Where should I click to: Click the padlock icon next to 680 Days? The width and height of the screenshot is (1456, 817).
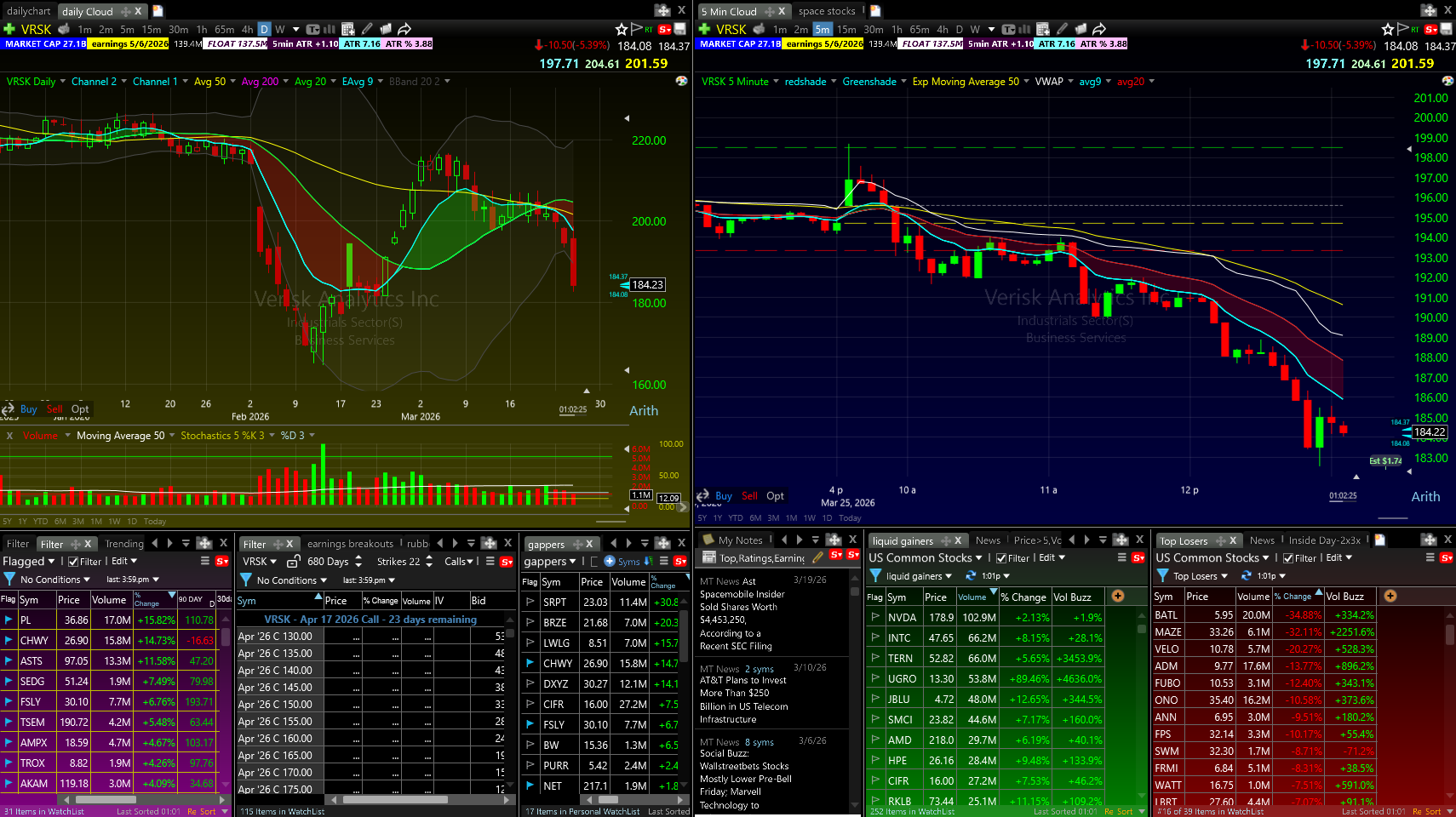click(293, 562)
